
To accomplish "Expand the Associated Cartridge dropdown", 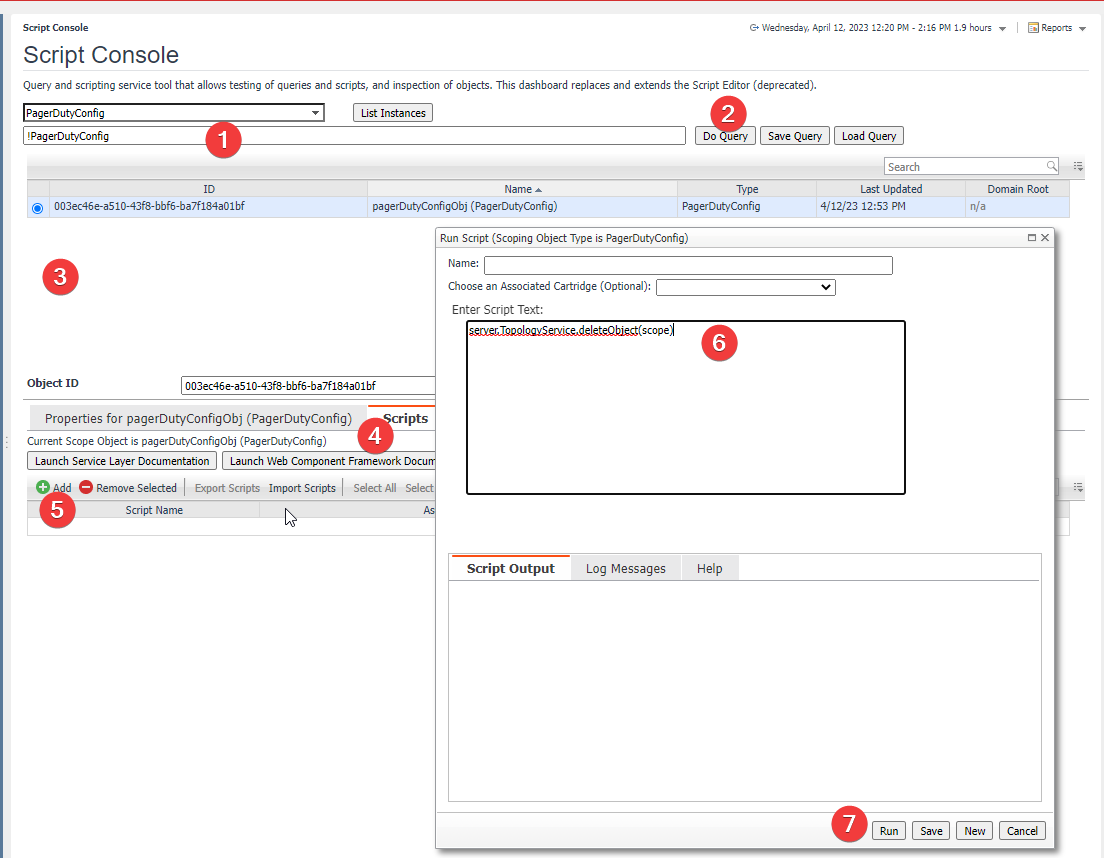I will coord(825,287).
